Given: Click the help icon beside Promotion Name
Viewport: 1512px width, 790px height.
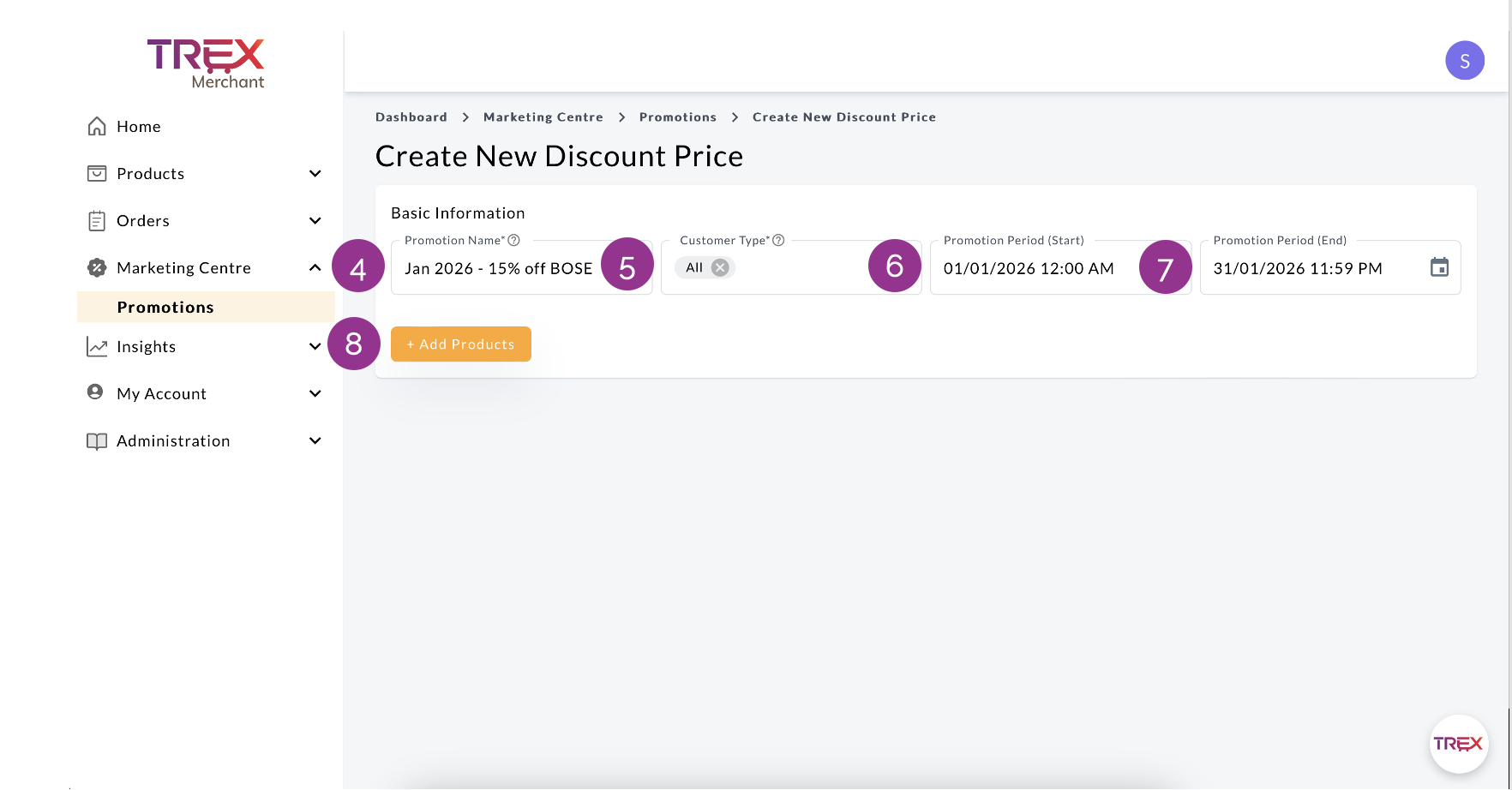Looking at the screenshot, I should 514,241.
